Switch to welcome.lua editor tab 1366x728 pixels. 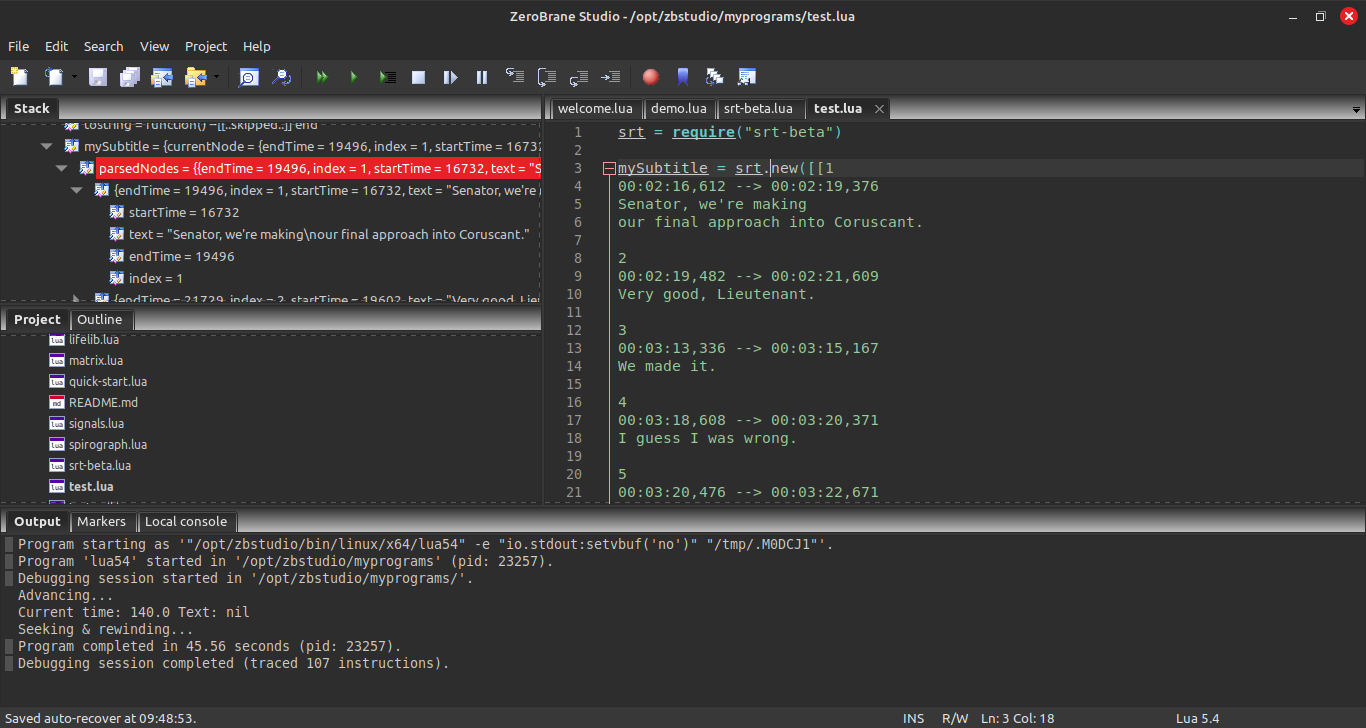(595, 108)
